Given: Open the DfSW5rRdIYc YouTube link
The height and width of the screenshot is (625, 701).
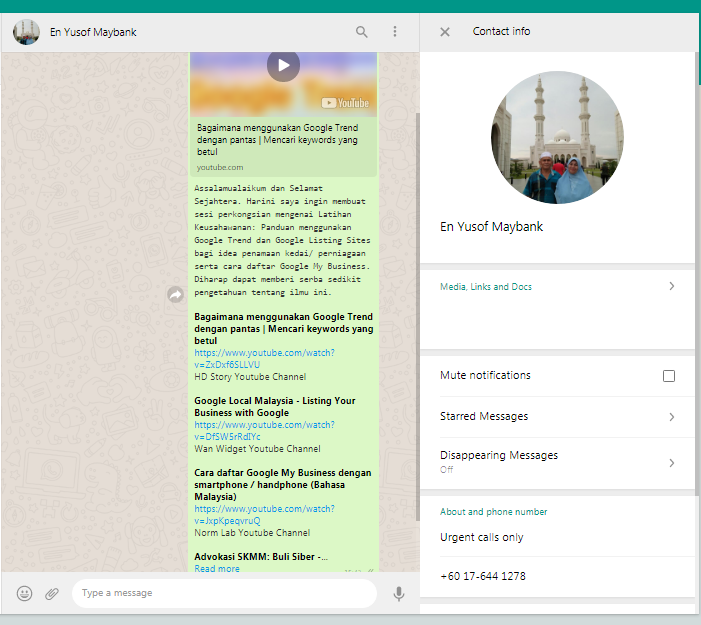Looking at the screenshot, I should pos(264,431).
